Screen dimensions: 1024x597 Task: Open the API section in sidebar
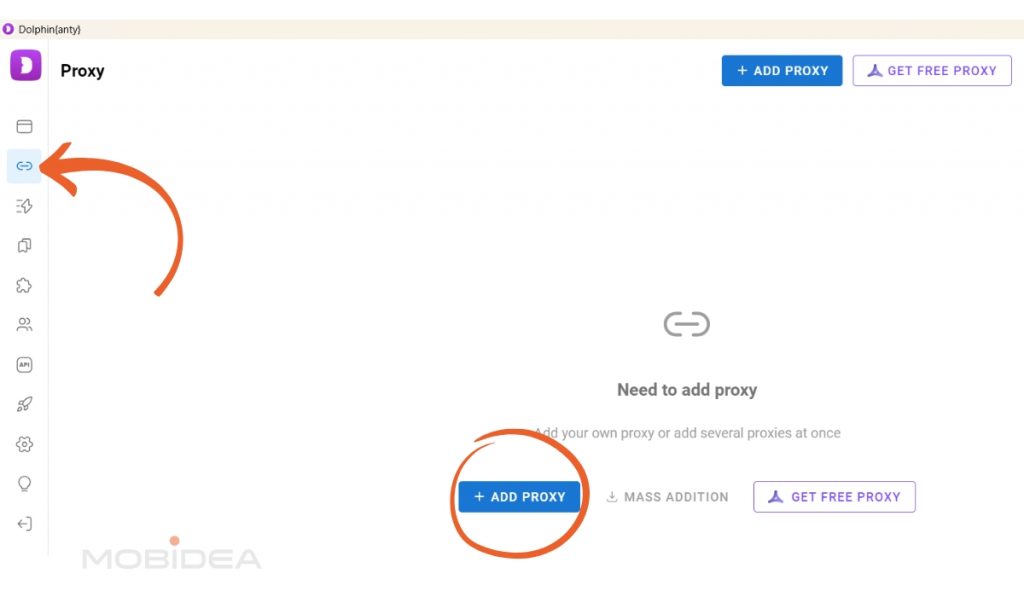click(x=23, y=364)
